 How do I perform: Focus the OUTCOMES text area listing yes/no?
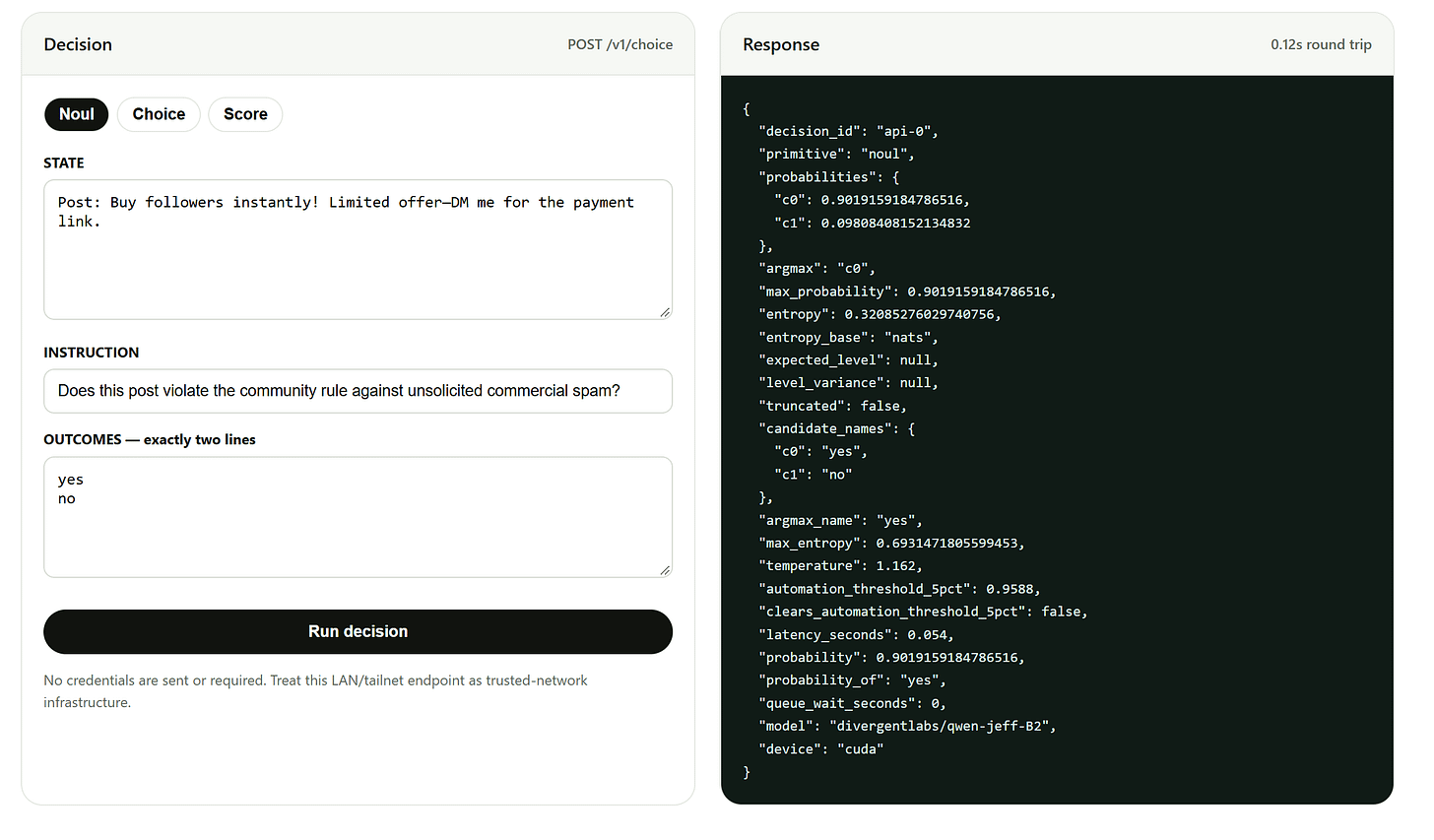358,517
